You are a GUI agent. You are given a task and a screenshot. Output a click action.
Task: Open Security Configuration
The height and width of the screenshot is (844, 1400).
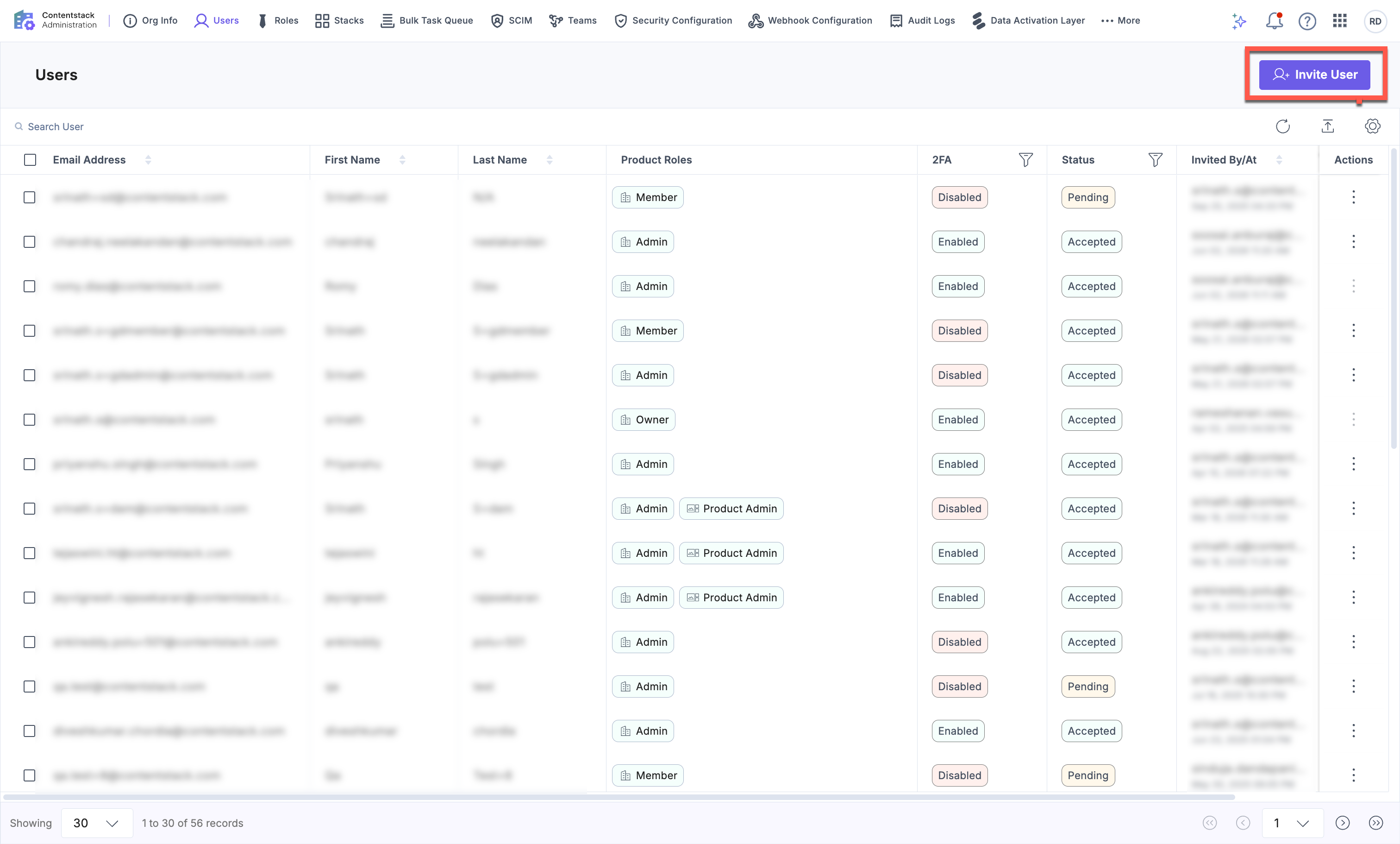click(x=673, y=20)
